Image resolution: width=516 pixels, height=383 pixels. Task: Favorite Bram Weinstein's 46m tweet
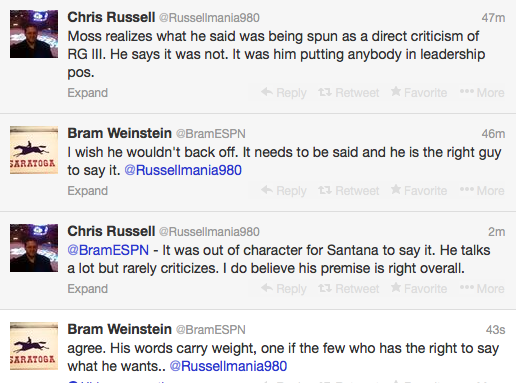[419, 190]
